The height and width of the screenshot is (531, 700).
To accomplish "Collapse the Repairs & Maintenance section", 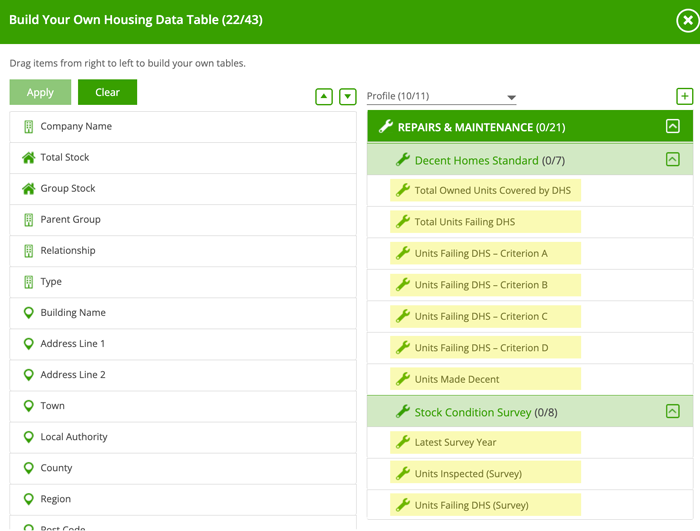I will (x=672, y=127).
